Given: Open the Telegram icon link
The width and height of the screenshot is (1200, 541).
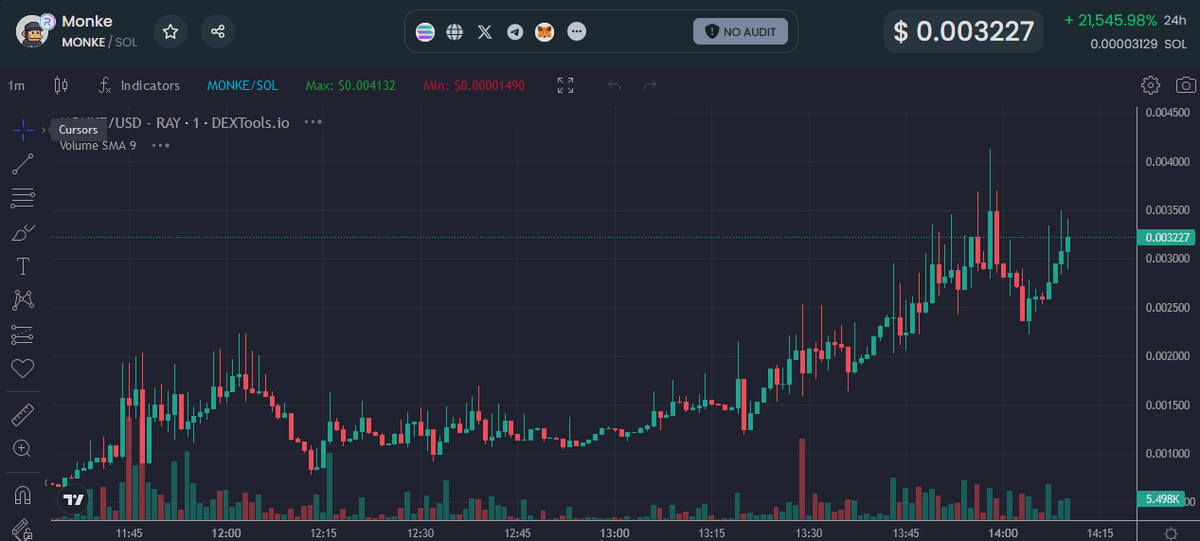Looking at the screenshot, I should click(515, 32).
